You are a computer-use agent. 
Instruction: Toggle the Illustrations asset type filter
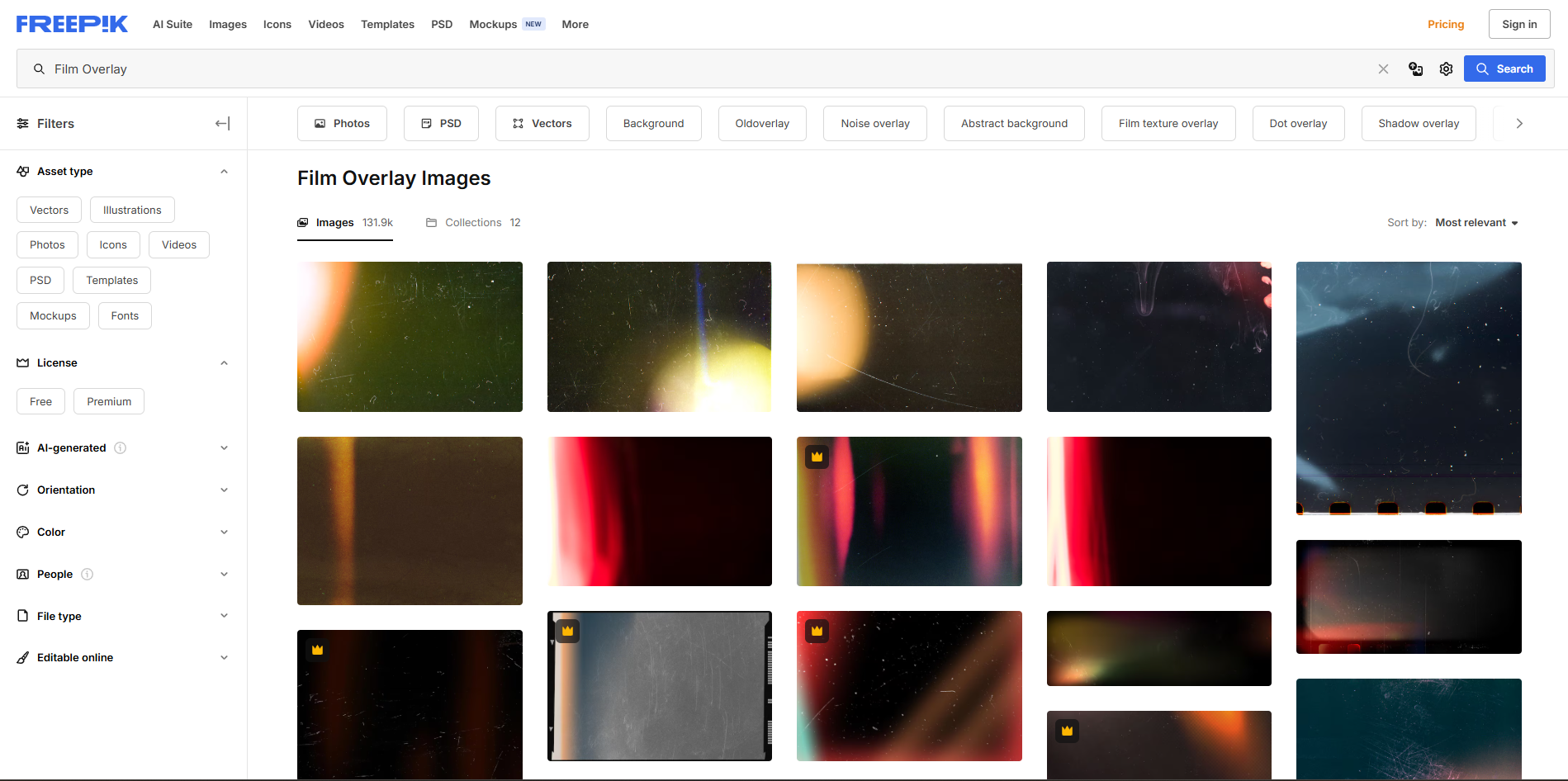(132, 211)
